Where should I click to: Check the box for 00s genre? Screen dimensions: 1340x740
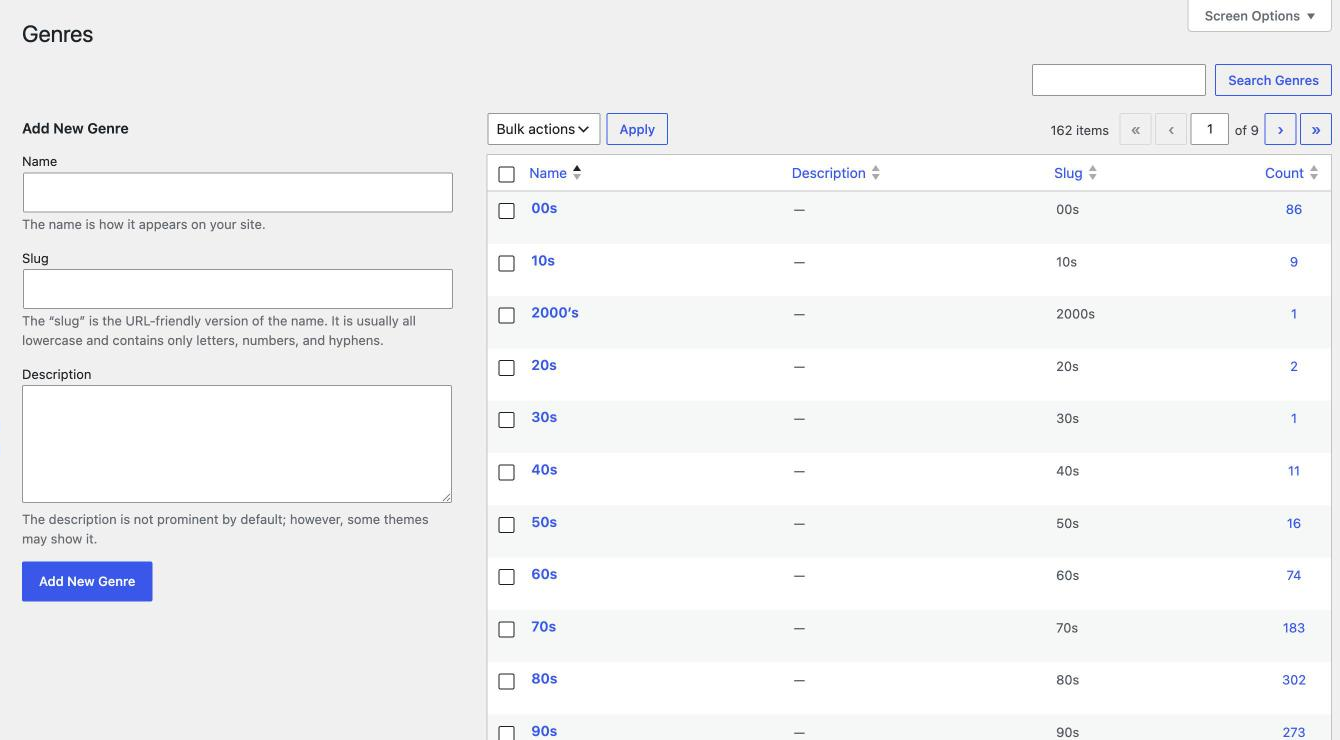coord(507,211)
